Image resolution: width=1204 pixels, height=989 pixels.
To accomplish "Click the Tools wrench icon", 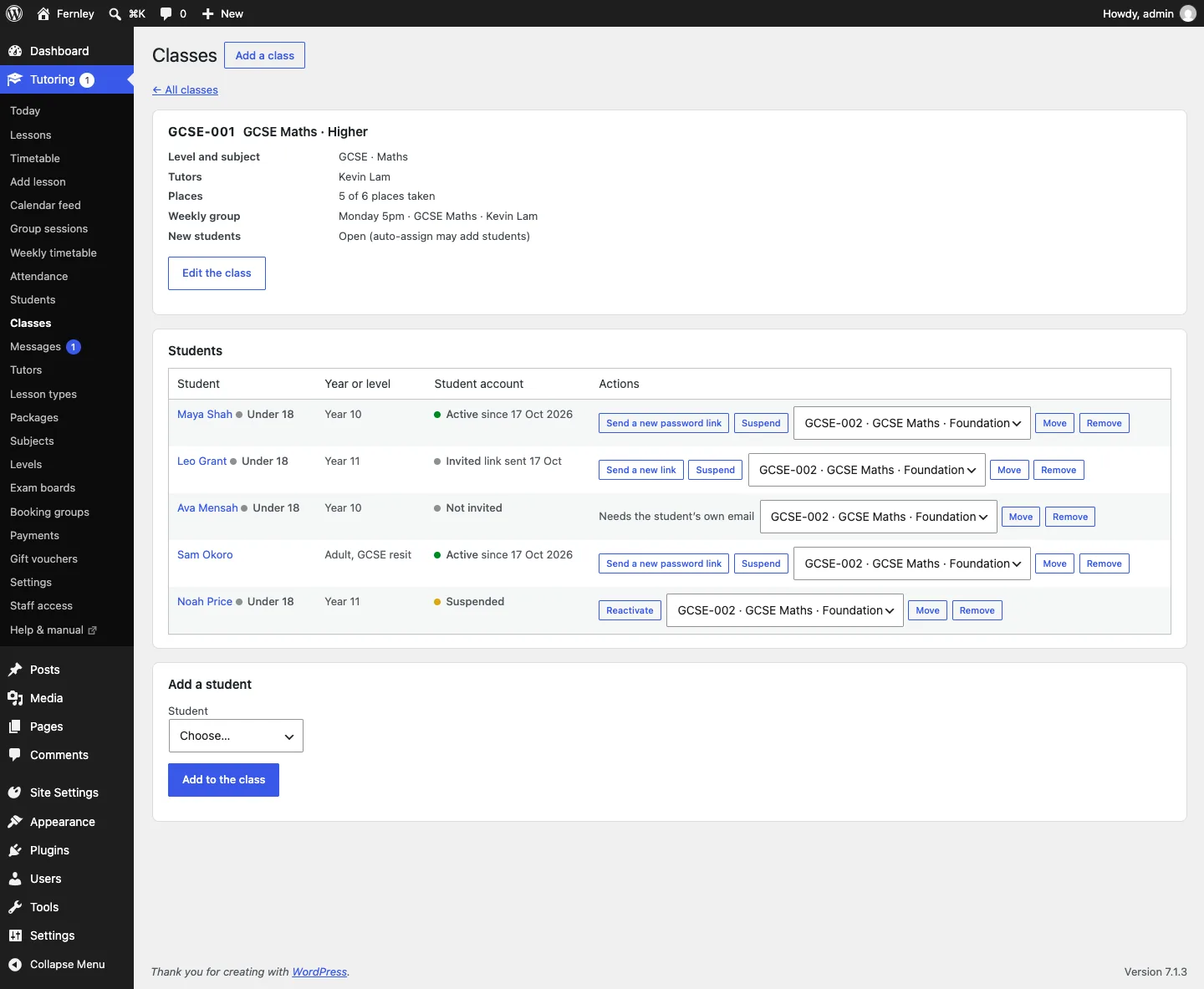I will (15, 907).
